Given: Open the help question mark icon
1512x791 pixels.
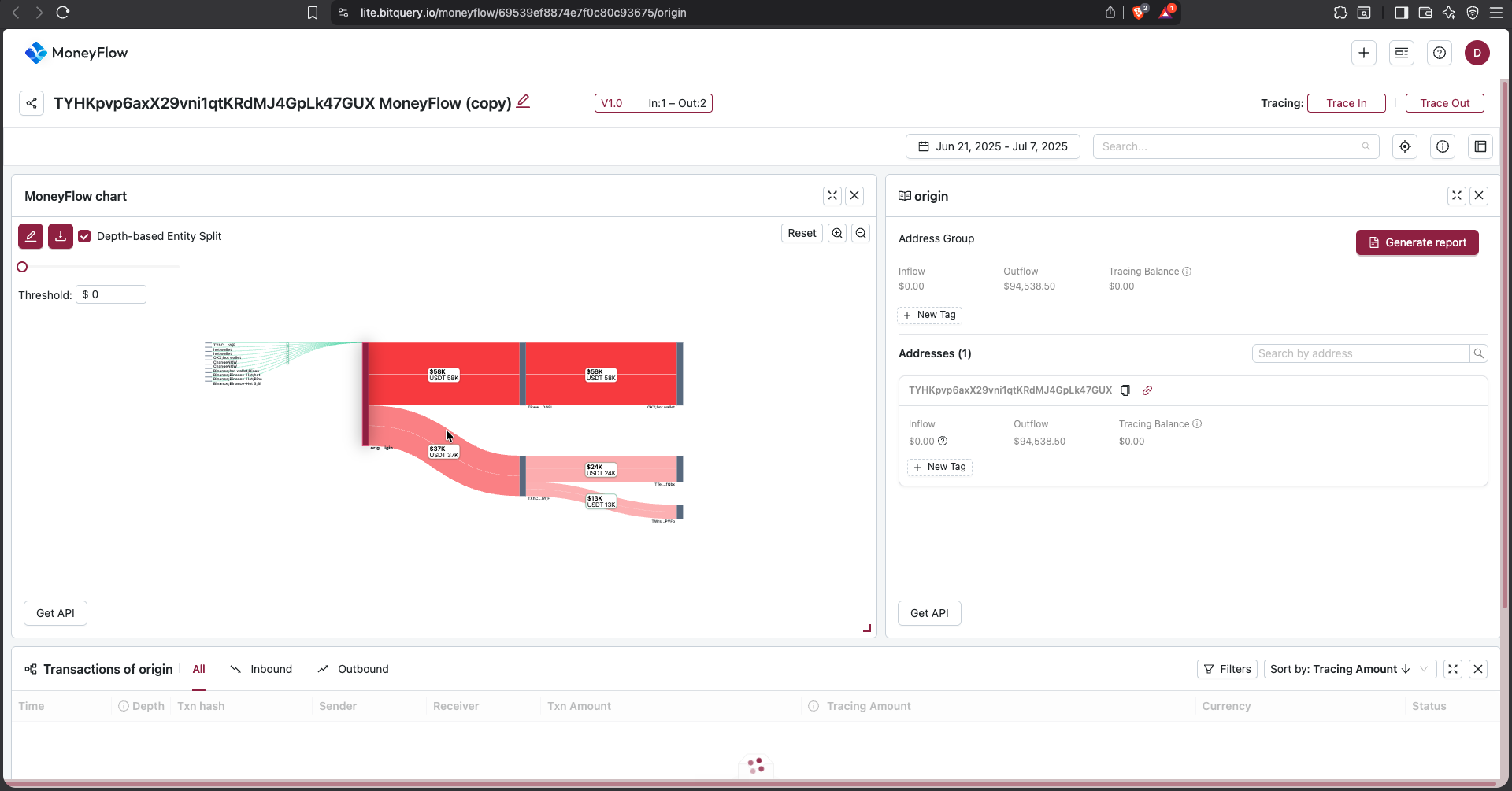Looking at the screenshot, I should coord(1440,53).
